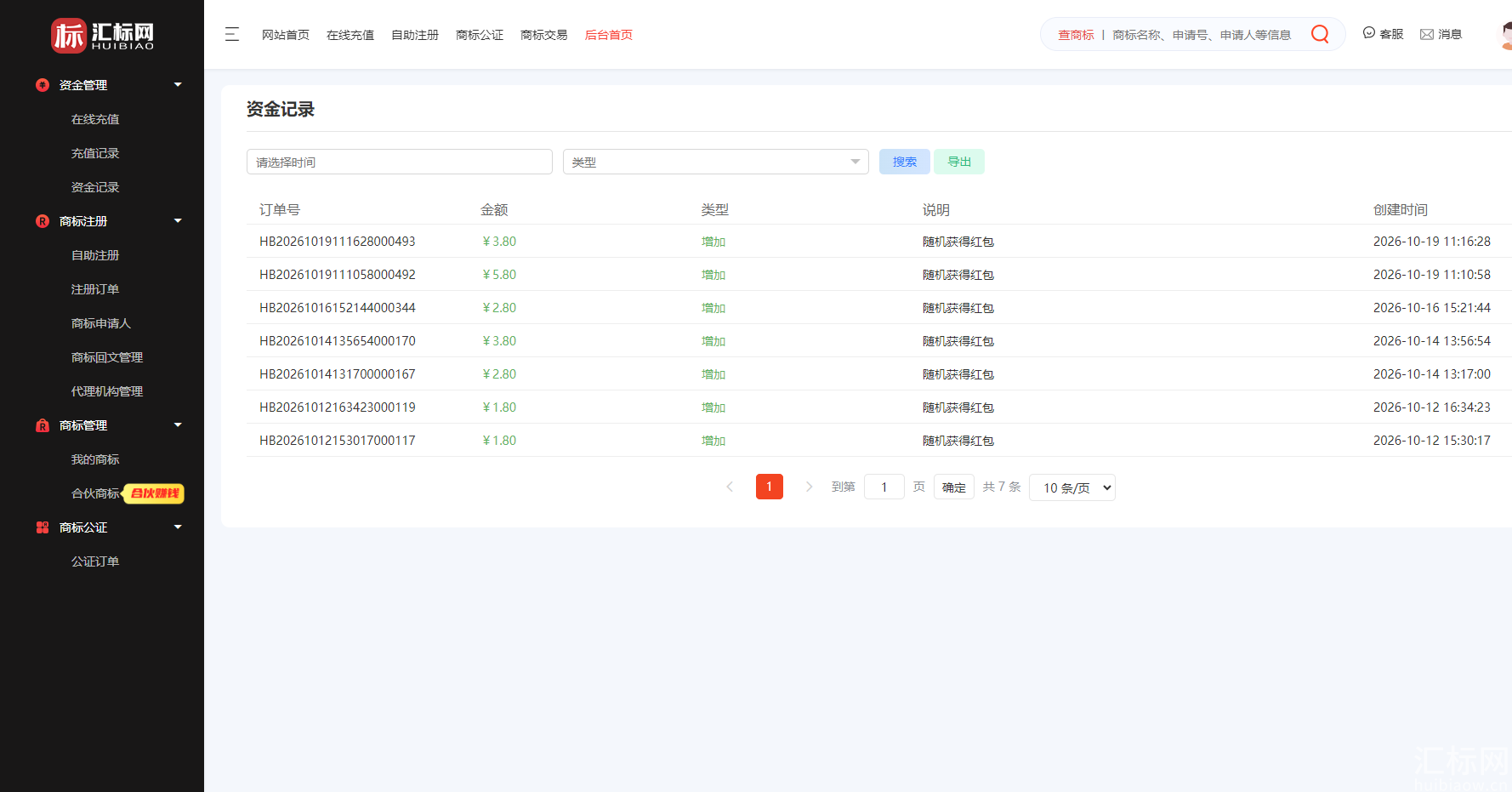Open 注册订单 in sidebar
Viewport: 1512px width, 792px height.
[95, 289]
